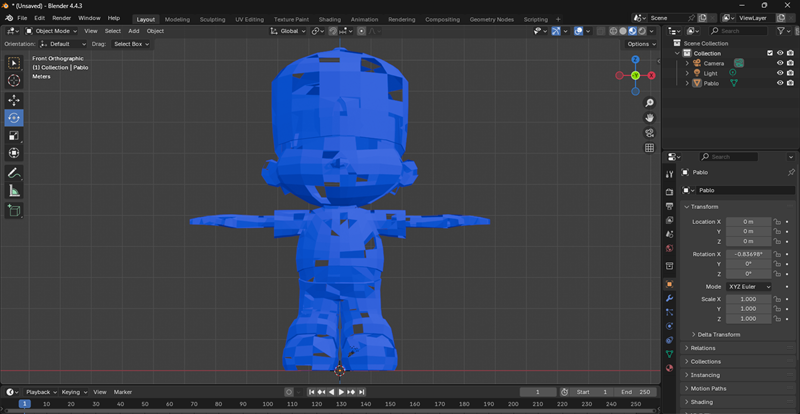This screenshot has height=414, width=800.
Task: Pin the Pablo properties panel
Action: (x=791, y=172)
